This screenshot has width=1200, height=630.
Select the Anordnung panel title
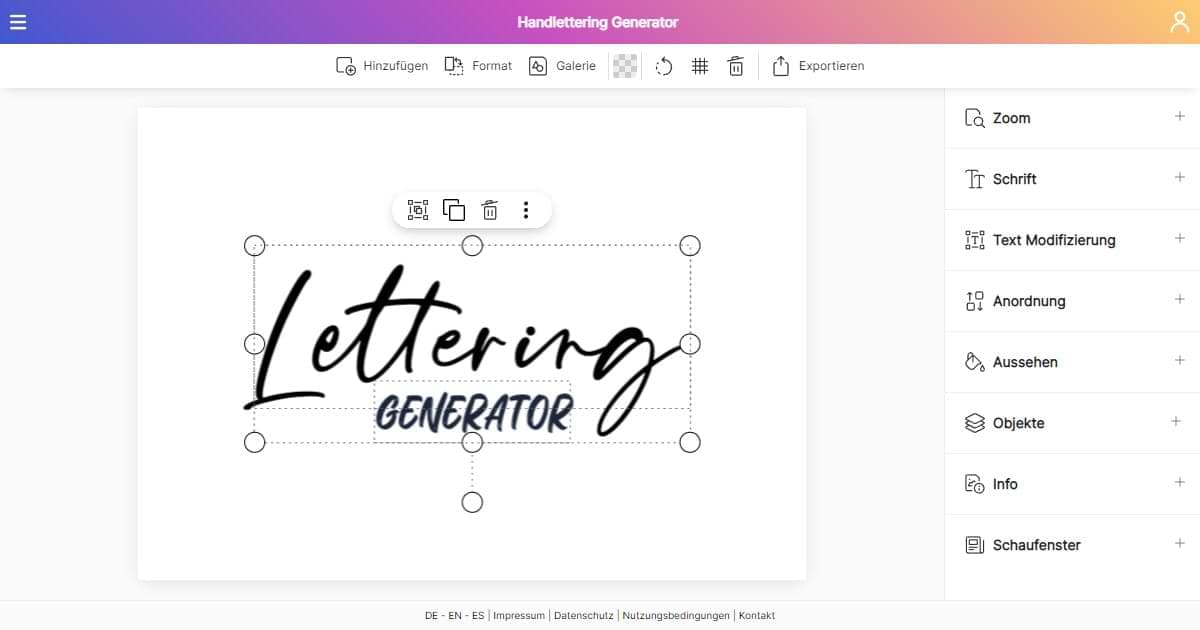pyautogui.click(x=1029, y=301)
